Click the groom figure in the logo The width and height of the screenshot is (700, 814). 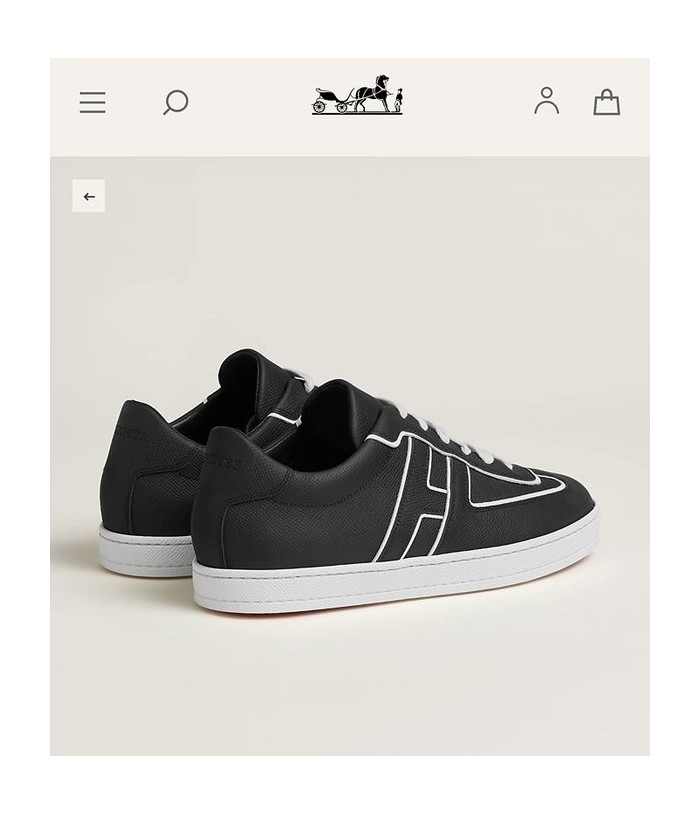399,101
